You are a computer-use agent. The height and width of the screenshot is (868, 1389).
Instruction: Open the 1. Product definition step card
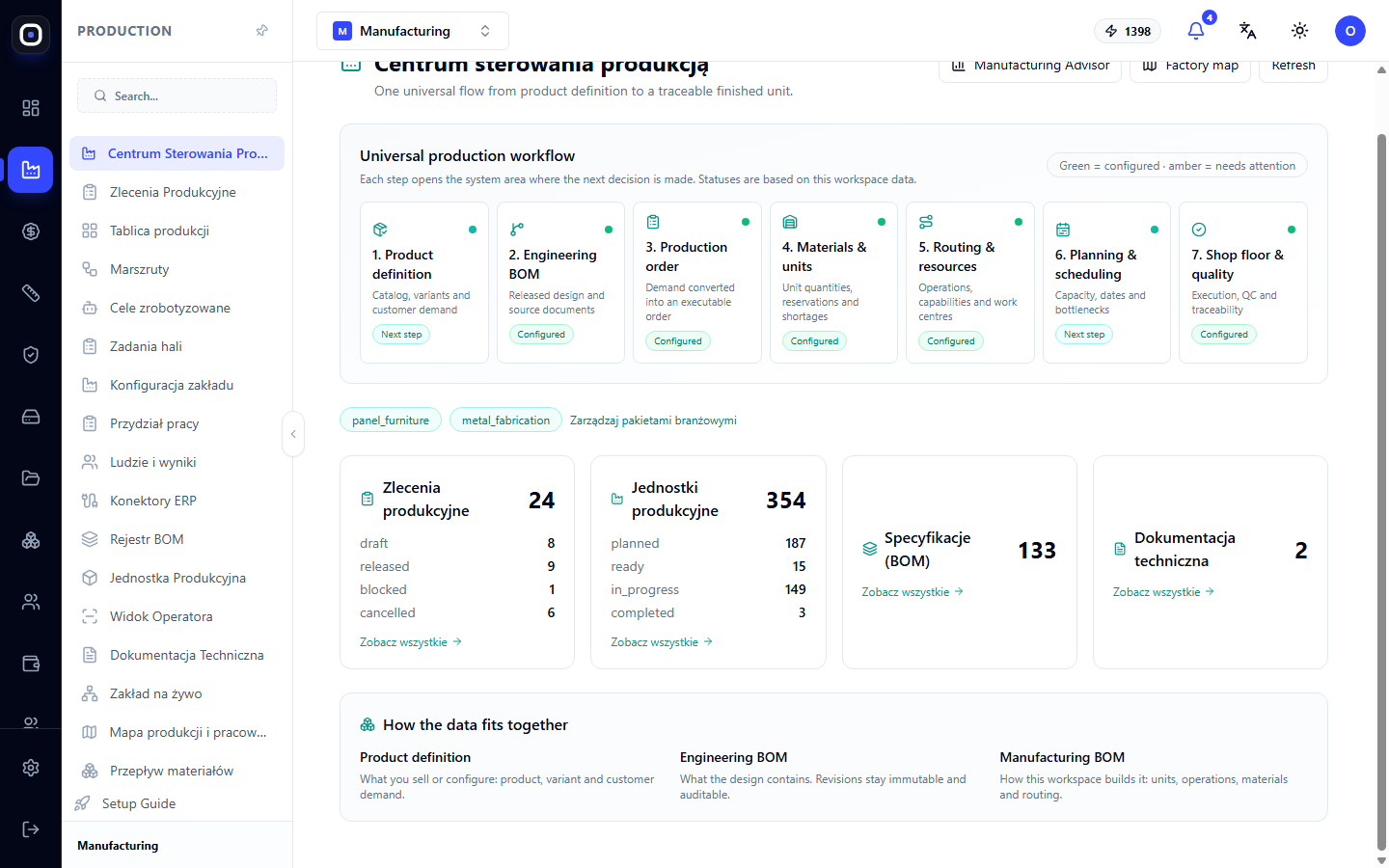click(424, 283)
